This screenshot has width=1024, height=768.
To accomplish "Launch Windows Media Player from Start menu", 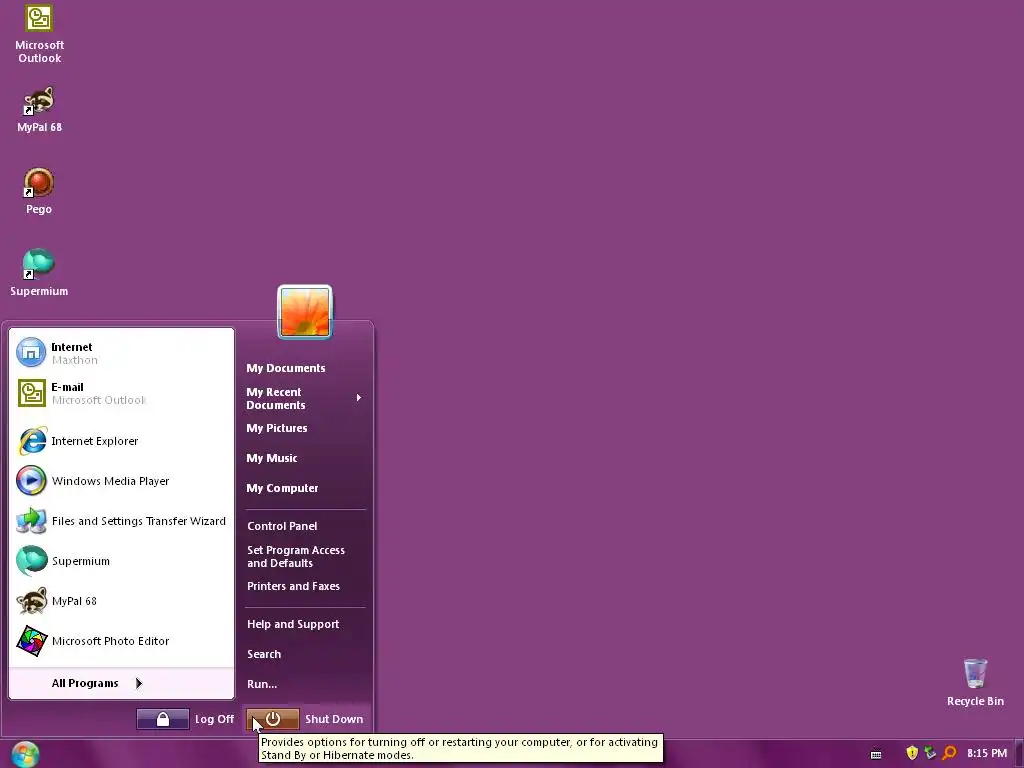I will click(121, 481).
